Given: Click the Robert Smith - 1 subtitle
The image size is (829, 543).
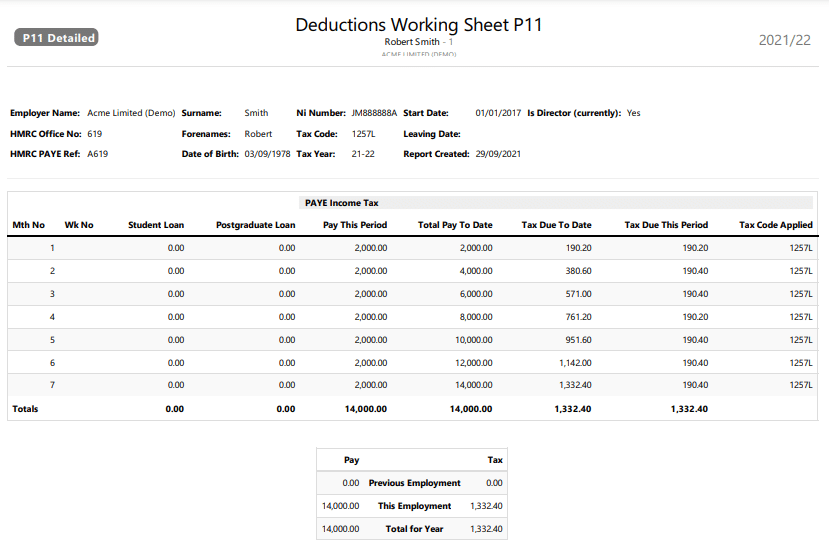Looking at the screenshot, I should (x=418, y=42).
